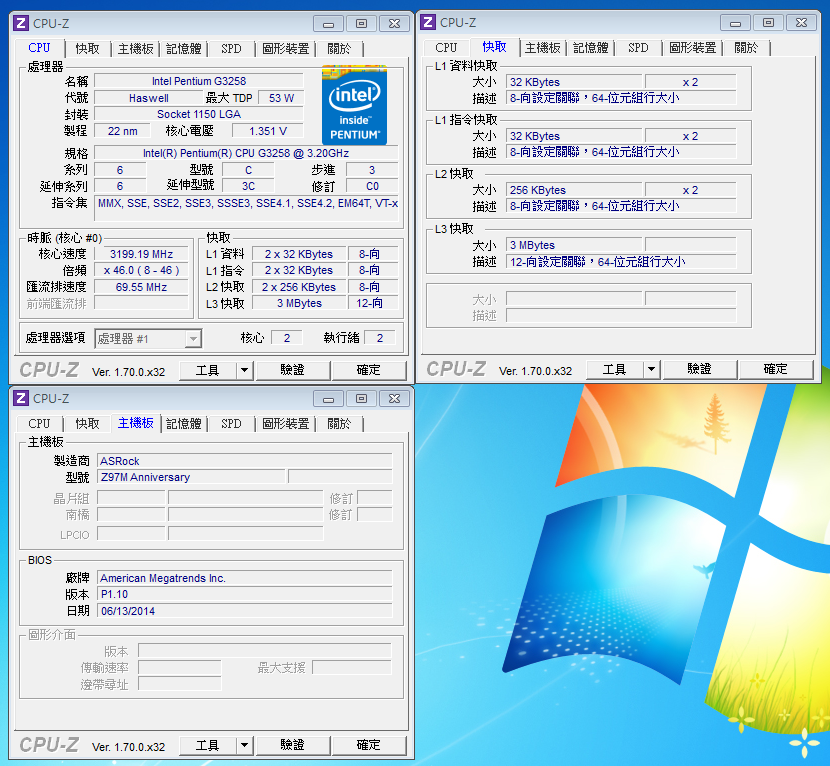Viewport: 830px width, 766px height.
Task: Minimize the CPU-Z 快取 window
Action: tap(735, 23)
